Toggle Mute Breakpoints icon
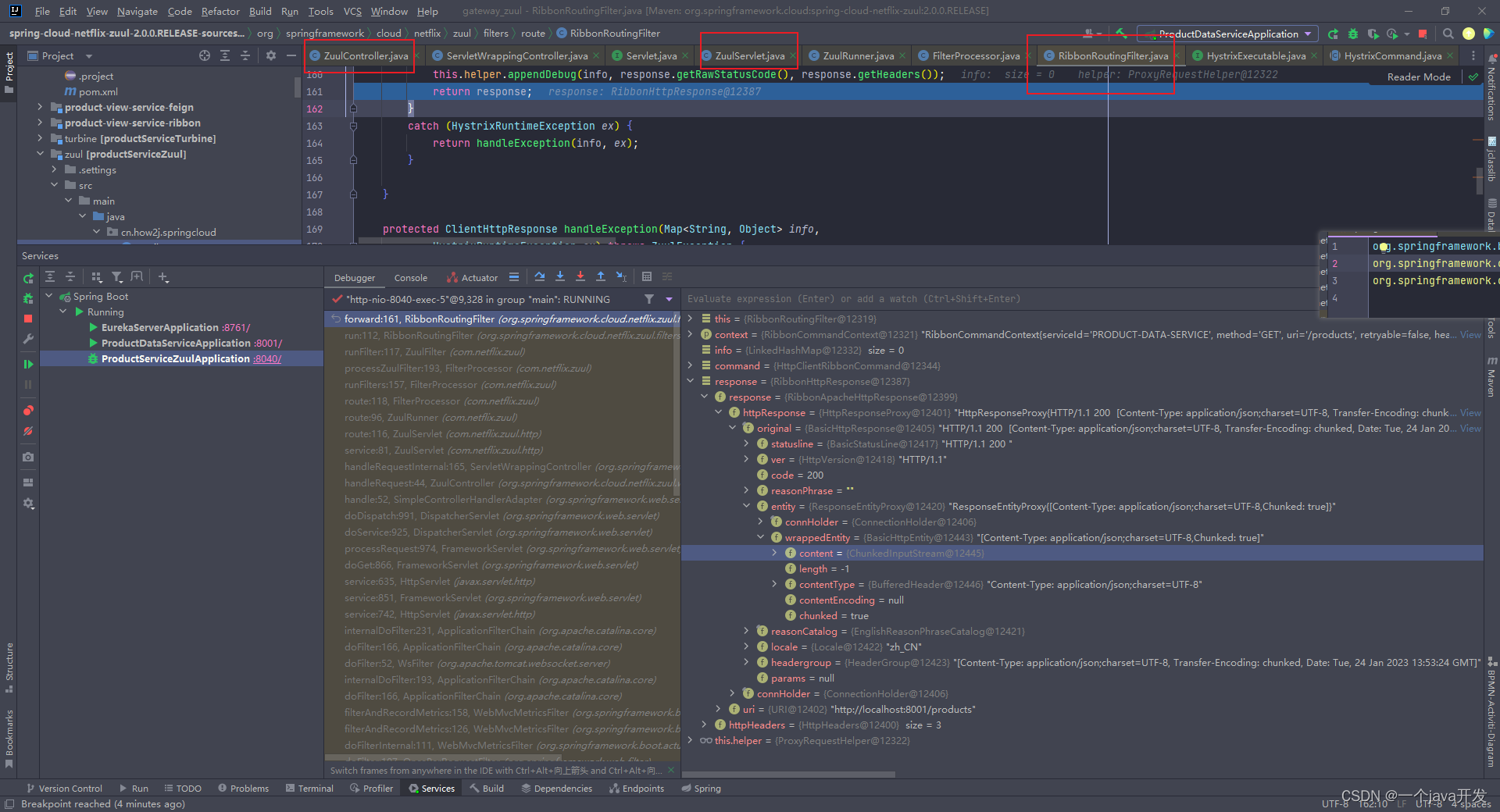 click(x=28, y=431)
